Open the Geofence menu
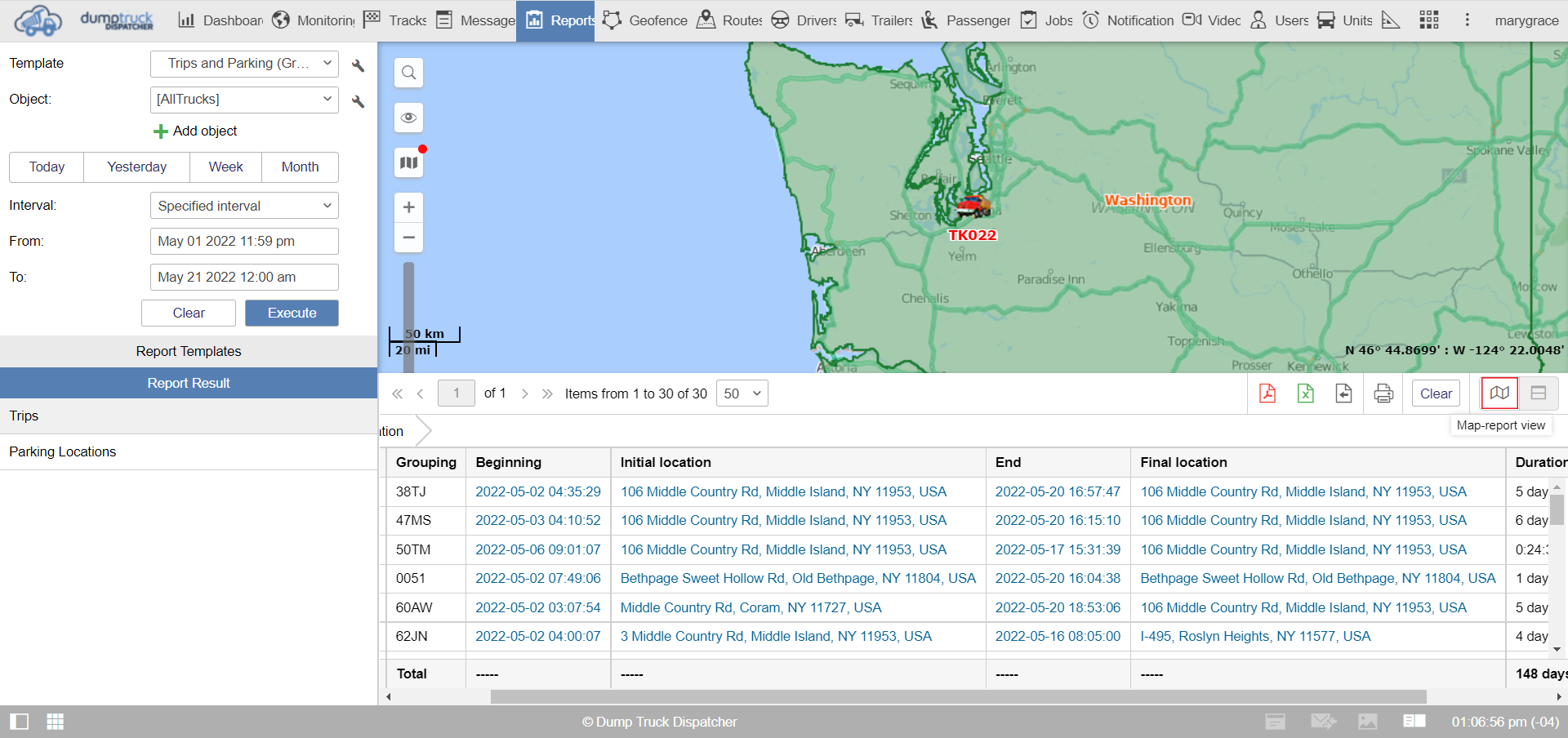Viewport: 1568px width, 738px height. [645, 20]
